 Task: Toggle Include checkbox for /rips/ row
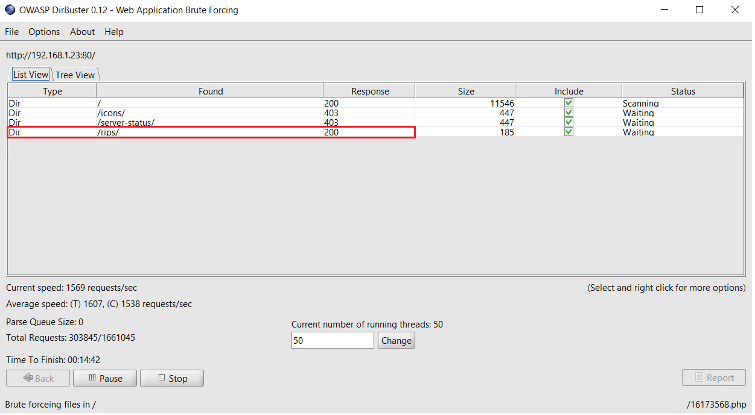point(568,132)
